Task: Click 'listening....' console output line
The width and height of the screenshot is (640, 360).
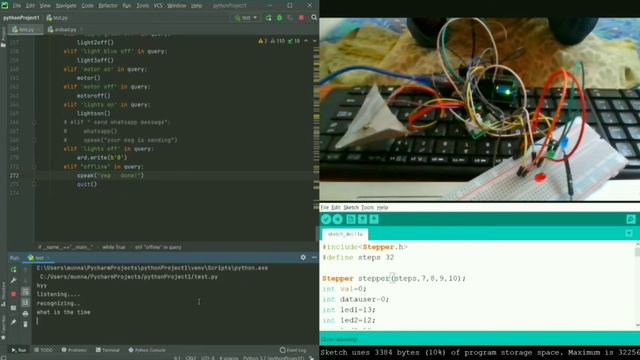Action: pyautogui.click(x=58, y=294)
